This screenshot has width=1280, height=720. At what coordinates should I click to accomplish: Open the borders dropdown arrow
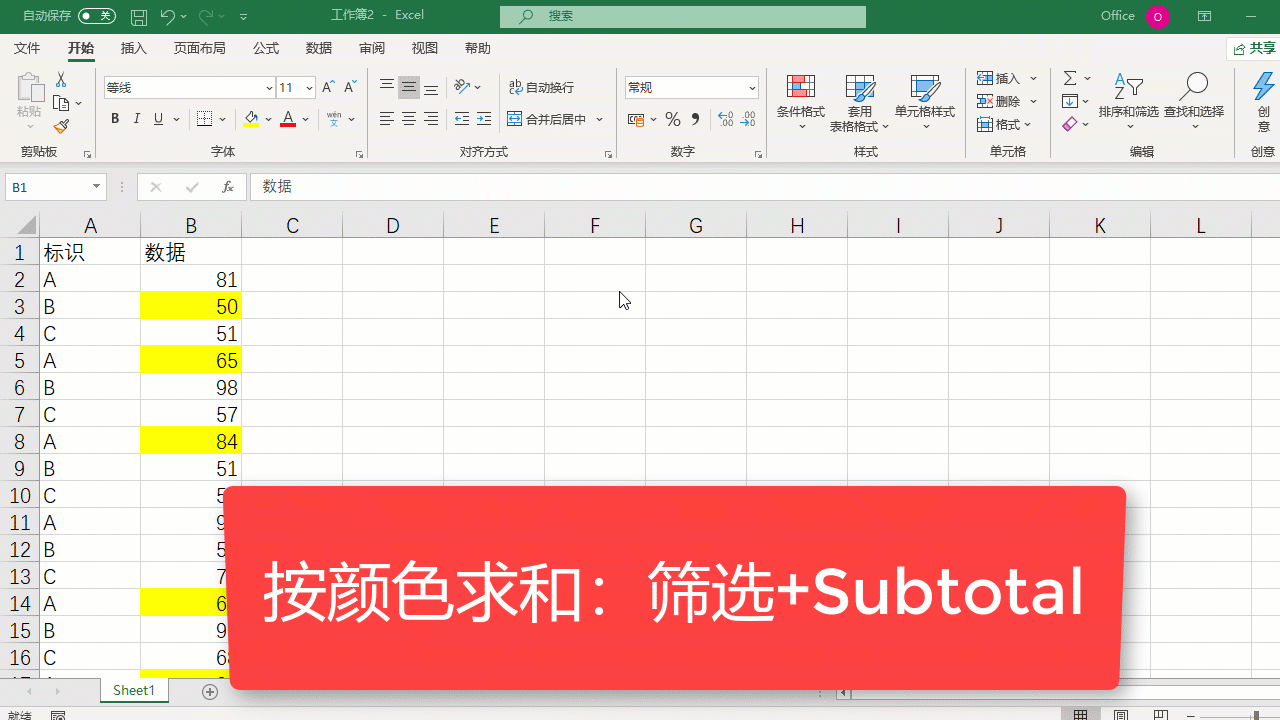tap(222, 119)
